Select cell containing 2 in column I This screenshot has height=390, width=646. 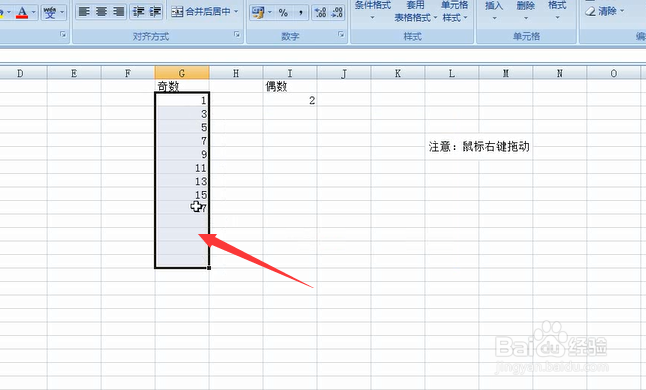pyautogui.click(x=290, y=100)
